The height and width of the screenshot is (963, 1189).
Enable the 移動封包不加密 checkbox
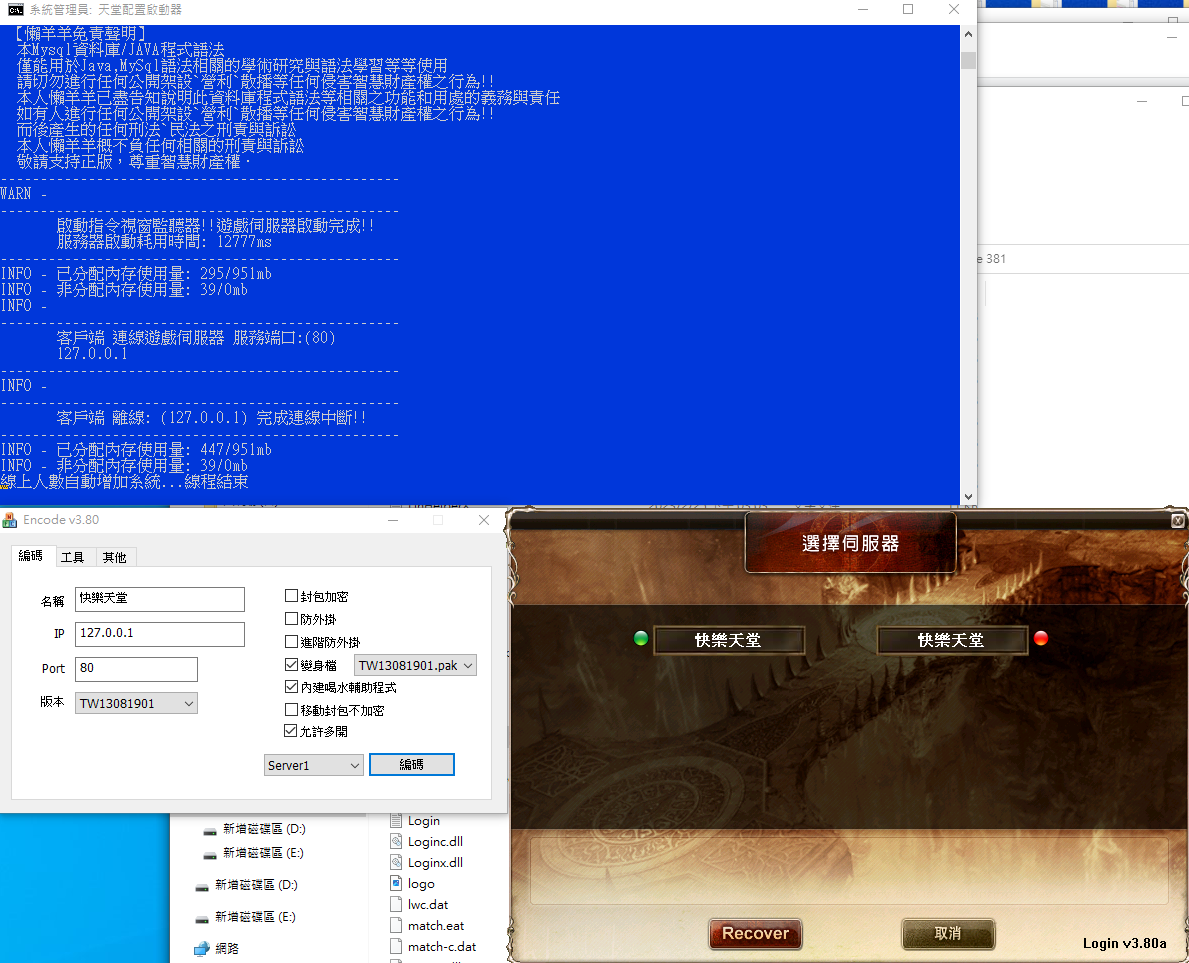point(291,710)
